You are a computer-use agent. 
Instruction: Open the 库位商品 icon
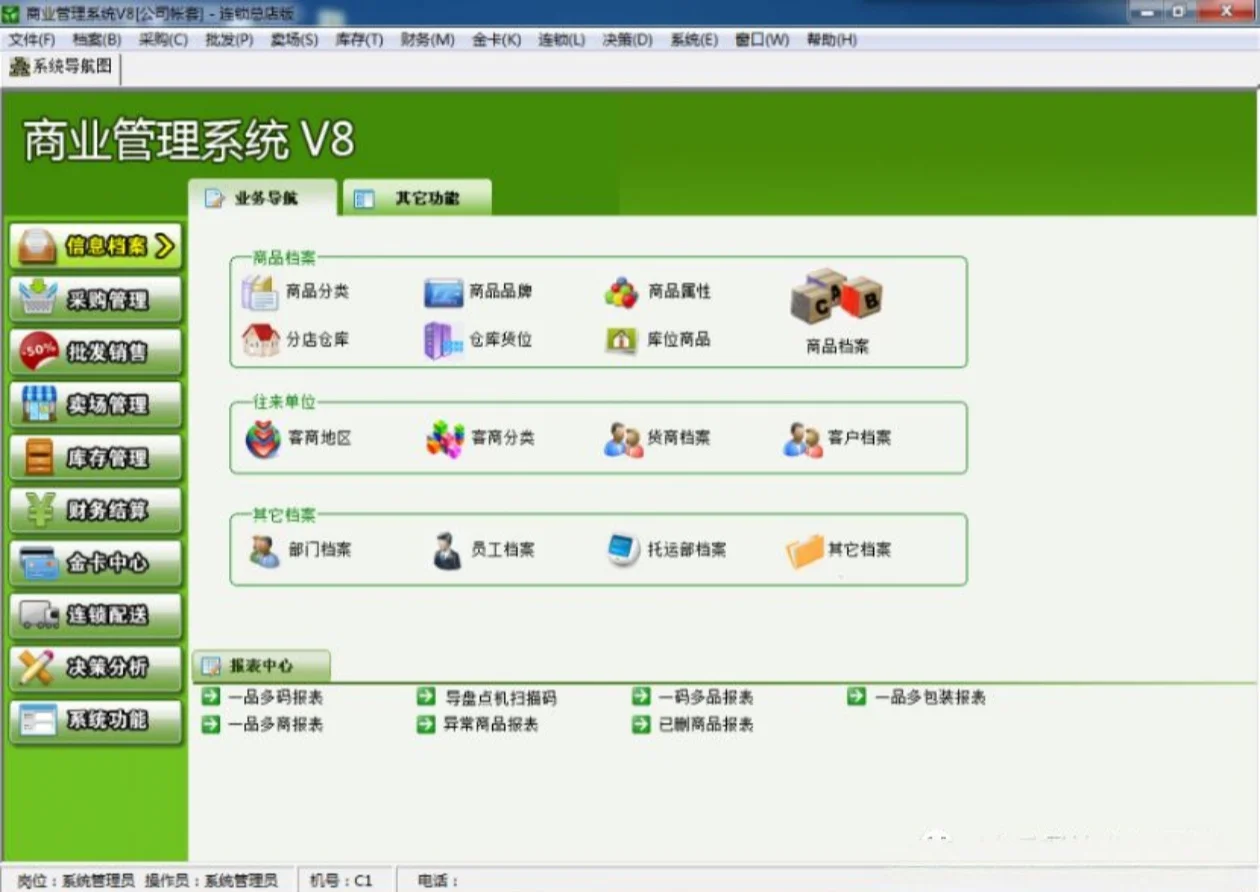621,340
